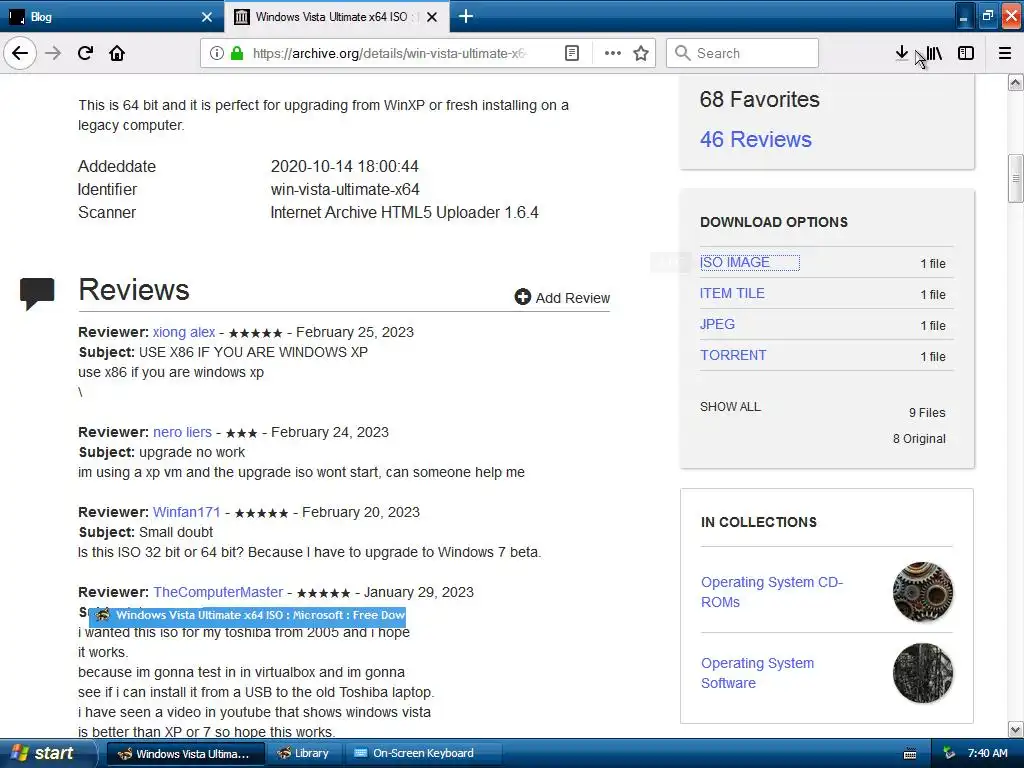This screenshot has height=768, width=1024.
Task: Click the page scrollbar up arrow
Action: pos(1016,83)
